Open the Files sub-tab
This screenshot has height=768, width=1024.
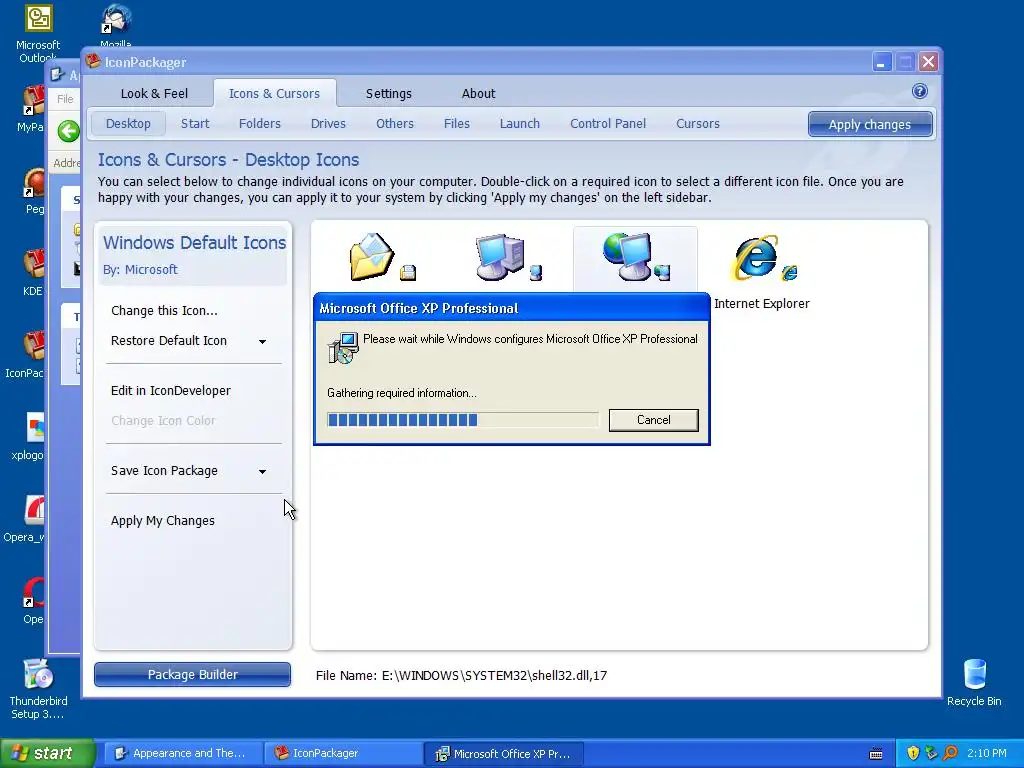pyautogui.click(x=456, y=123)
